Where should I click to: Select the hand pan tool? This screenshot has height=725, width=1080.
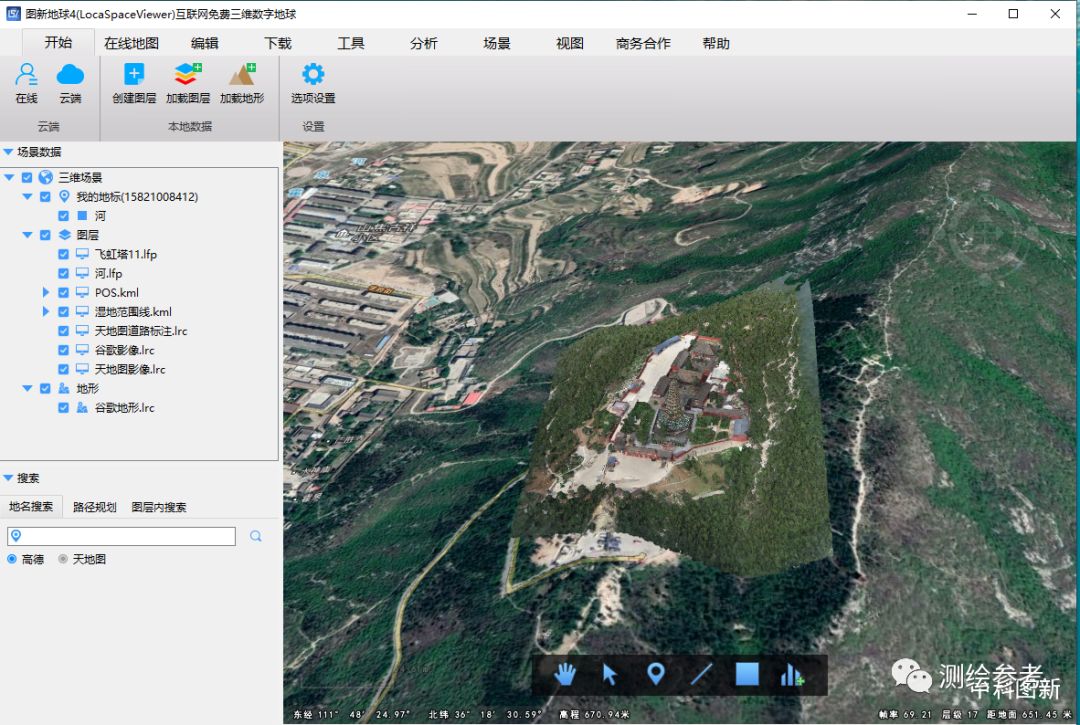(566, 674)
